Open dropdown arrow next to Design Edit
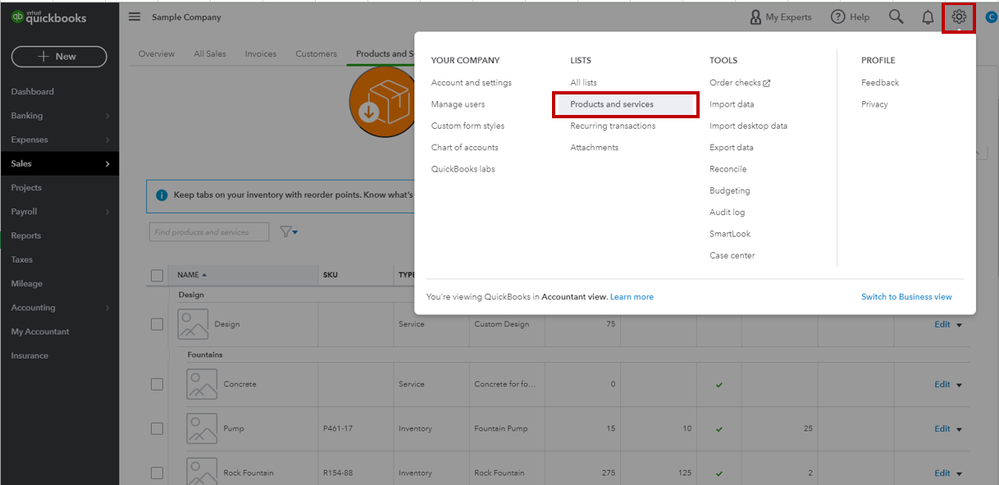 [958, 324]
